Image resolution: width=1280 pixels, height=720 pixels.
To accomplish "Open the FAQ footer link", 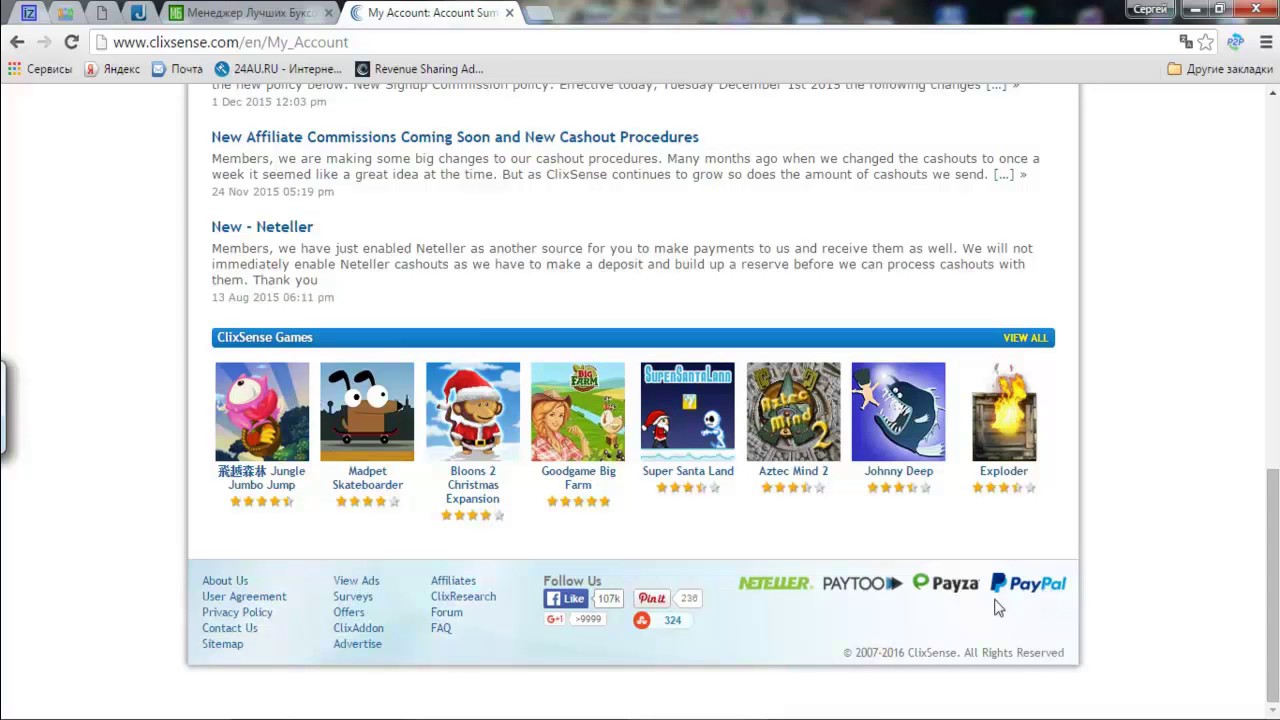I will click(x=441, y=629).
